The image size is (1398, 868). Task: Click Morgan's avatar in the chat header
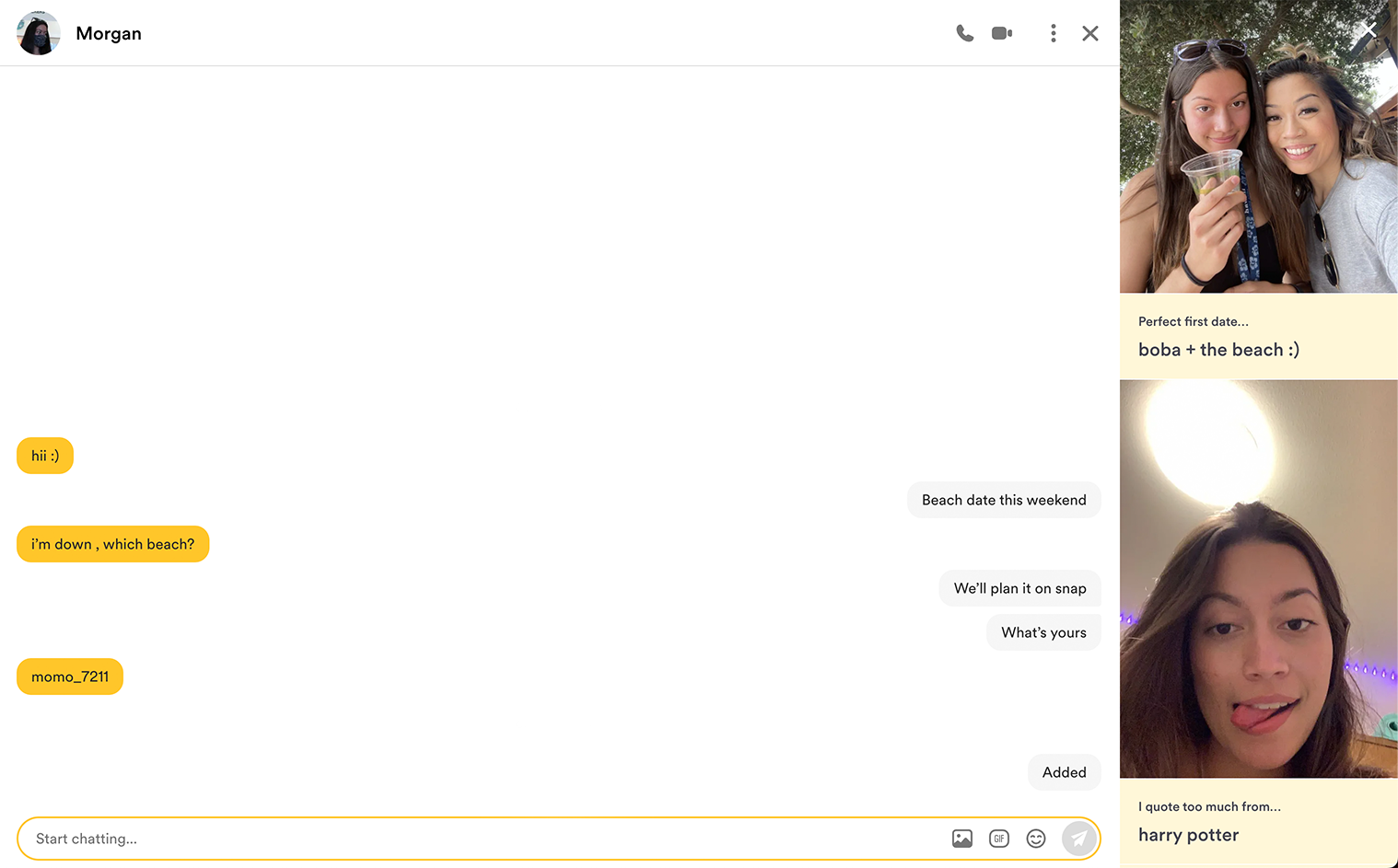[x=39, y=33]
